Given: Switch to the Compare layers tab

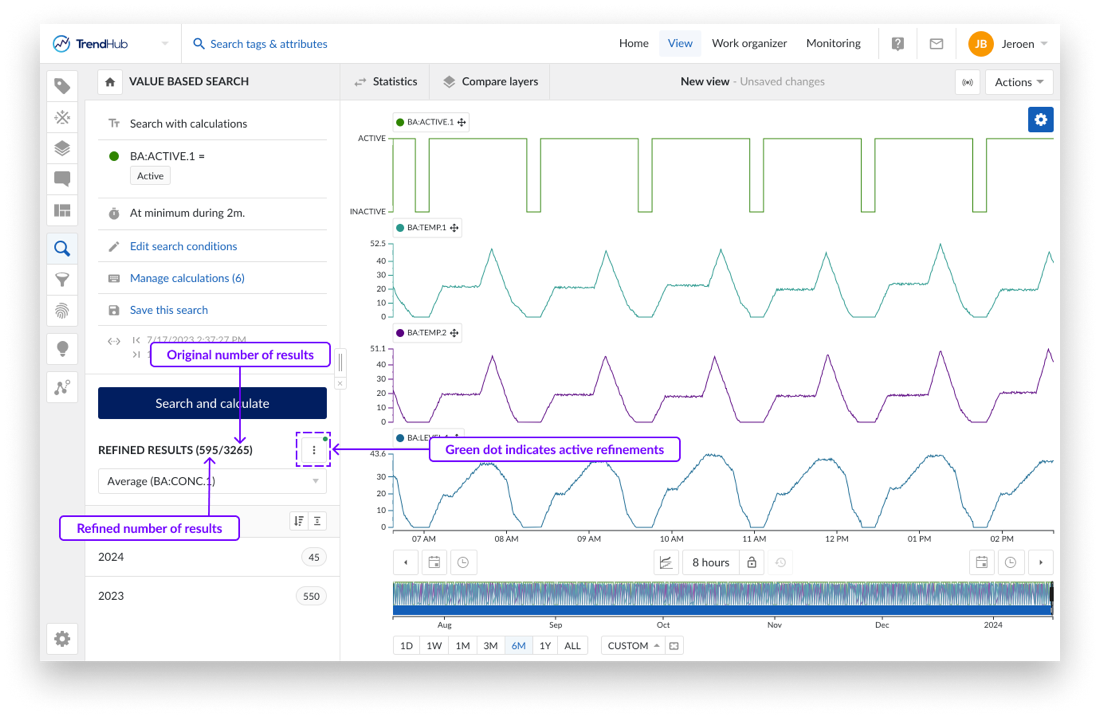Looking at the screenshot, I should click(491, 82).
